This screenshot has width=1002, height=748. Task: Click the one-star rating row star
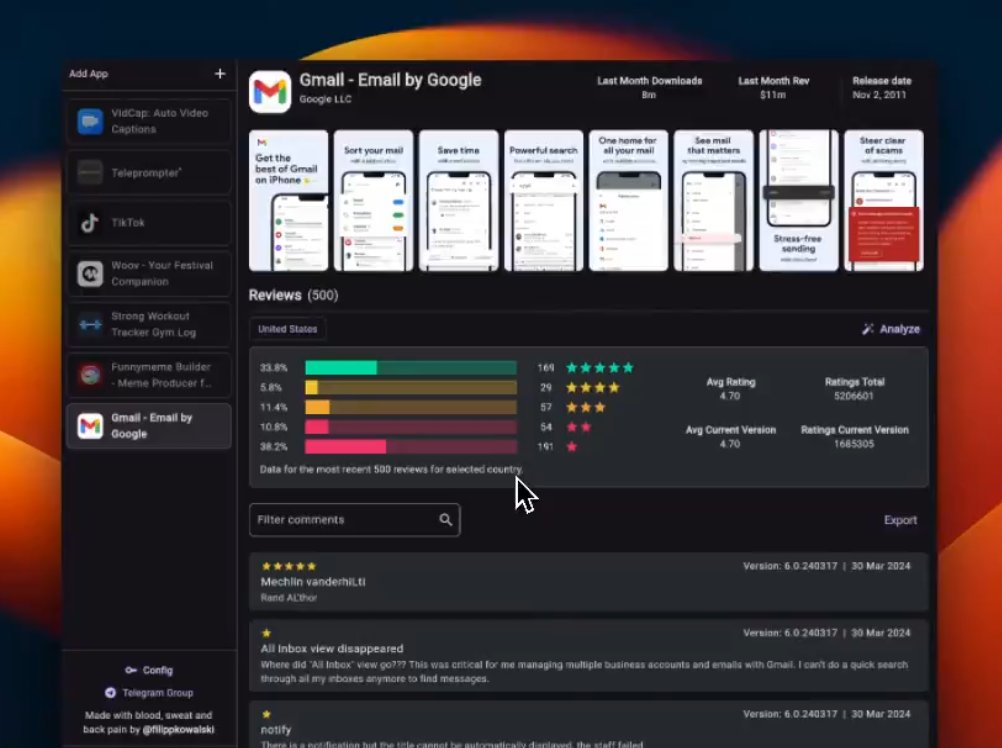tap(571, 447)
